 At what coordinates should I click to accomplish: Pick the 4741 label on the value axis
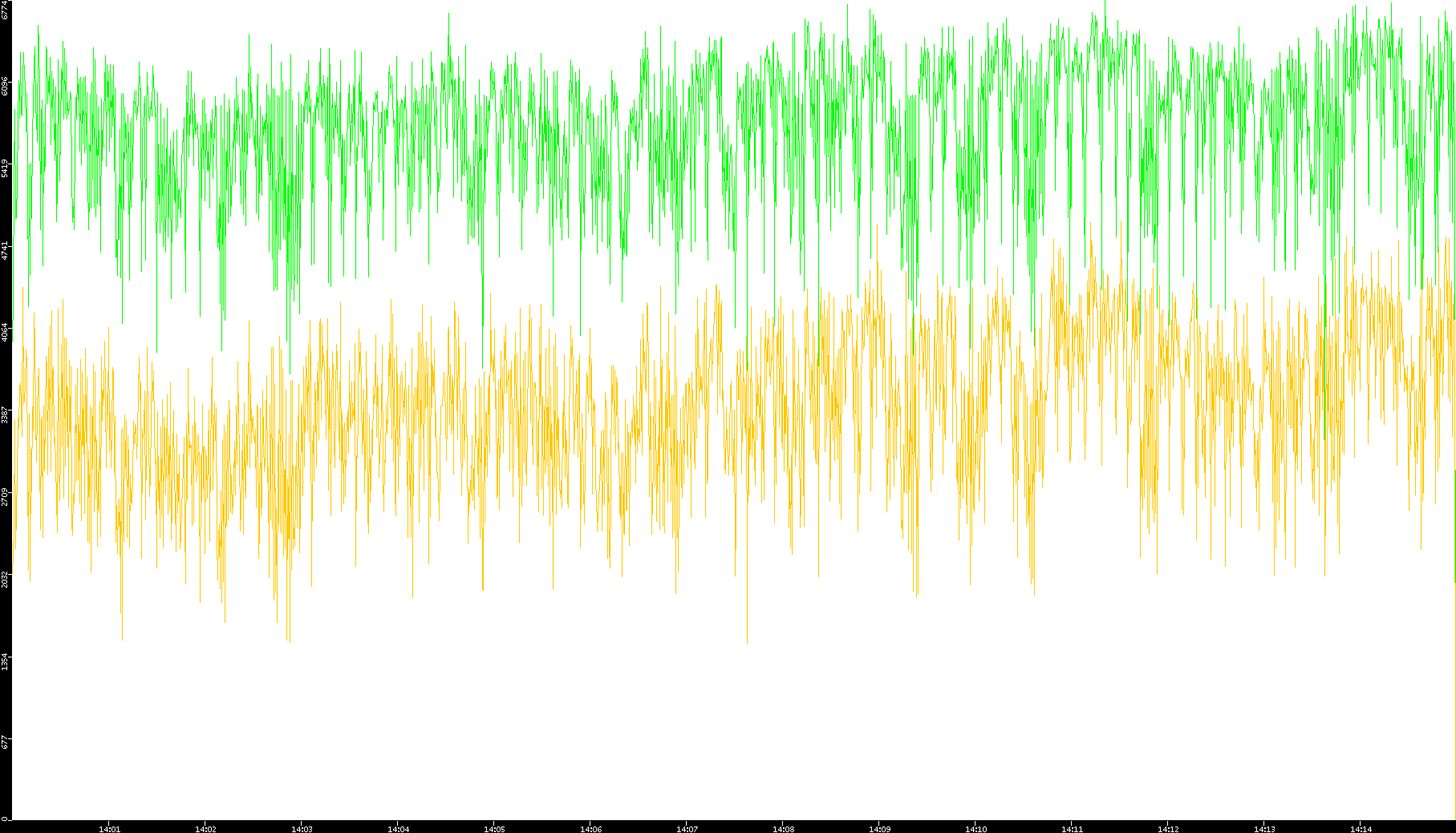click(5, 250)
